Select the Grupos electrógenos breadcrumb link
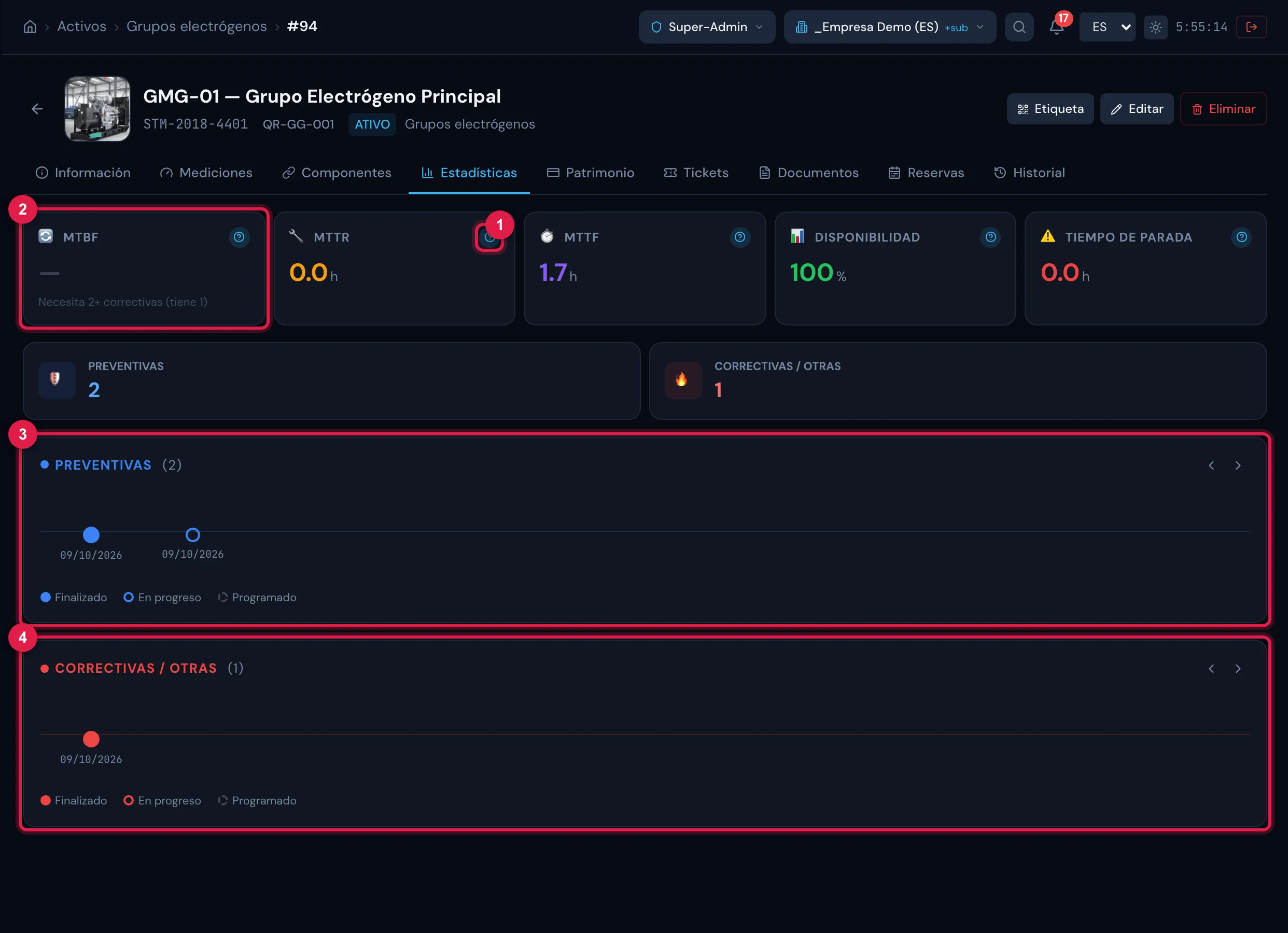1288x933 pixels. pyautogui.click(x=197, y=26)
